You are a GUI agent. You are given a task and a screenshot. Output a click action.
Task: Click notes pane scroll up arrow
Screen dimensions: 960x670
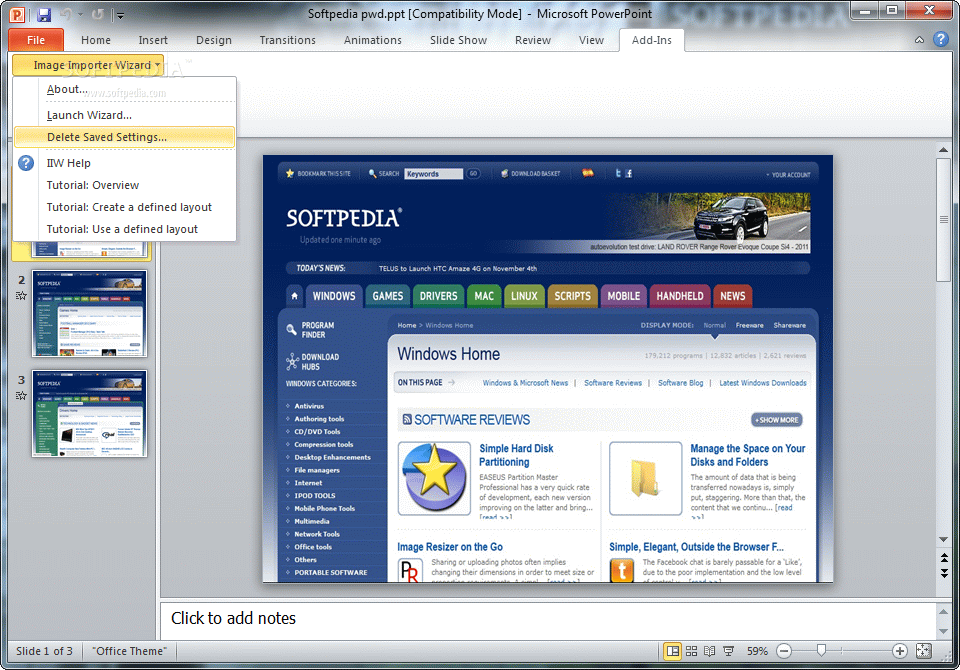(943, 611)
